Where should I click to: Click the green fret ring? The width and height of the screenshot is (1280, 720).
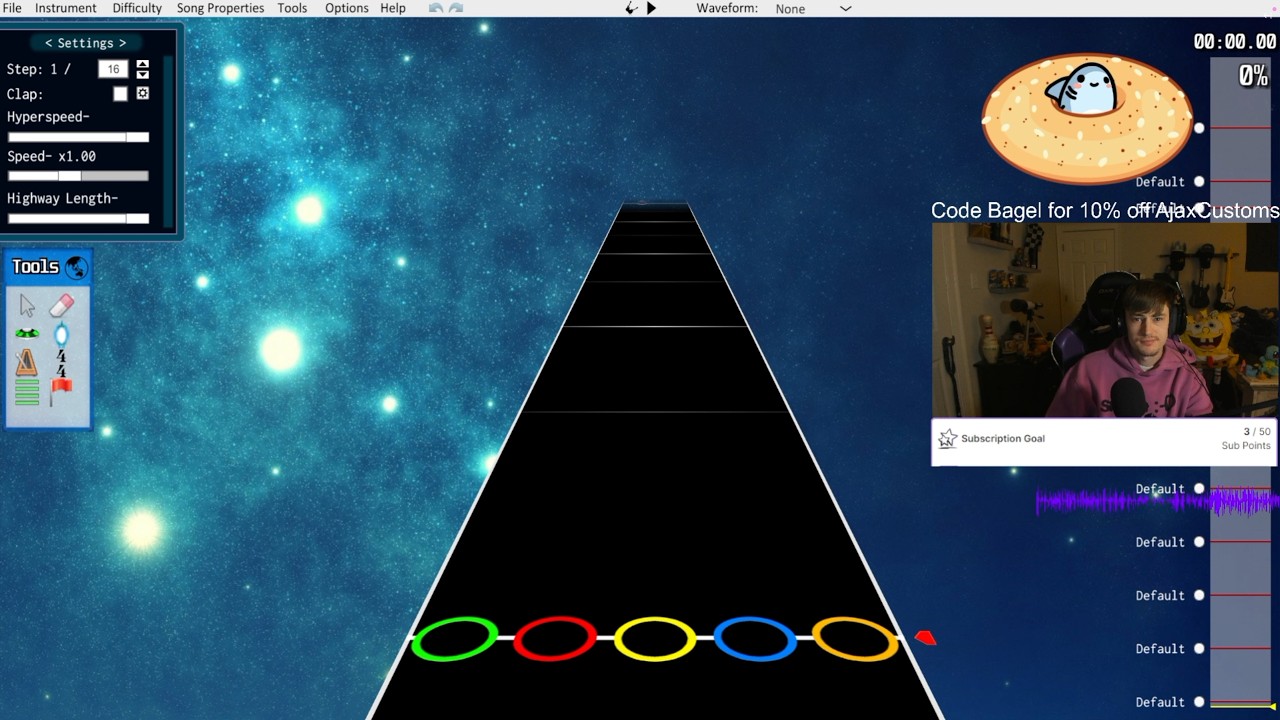tap(455, 639)
